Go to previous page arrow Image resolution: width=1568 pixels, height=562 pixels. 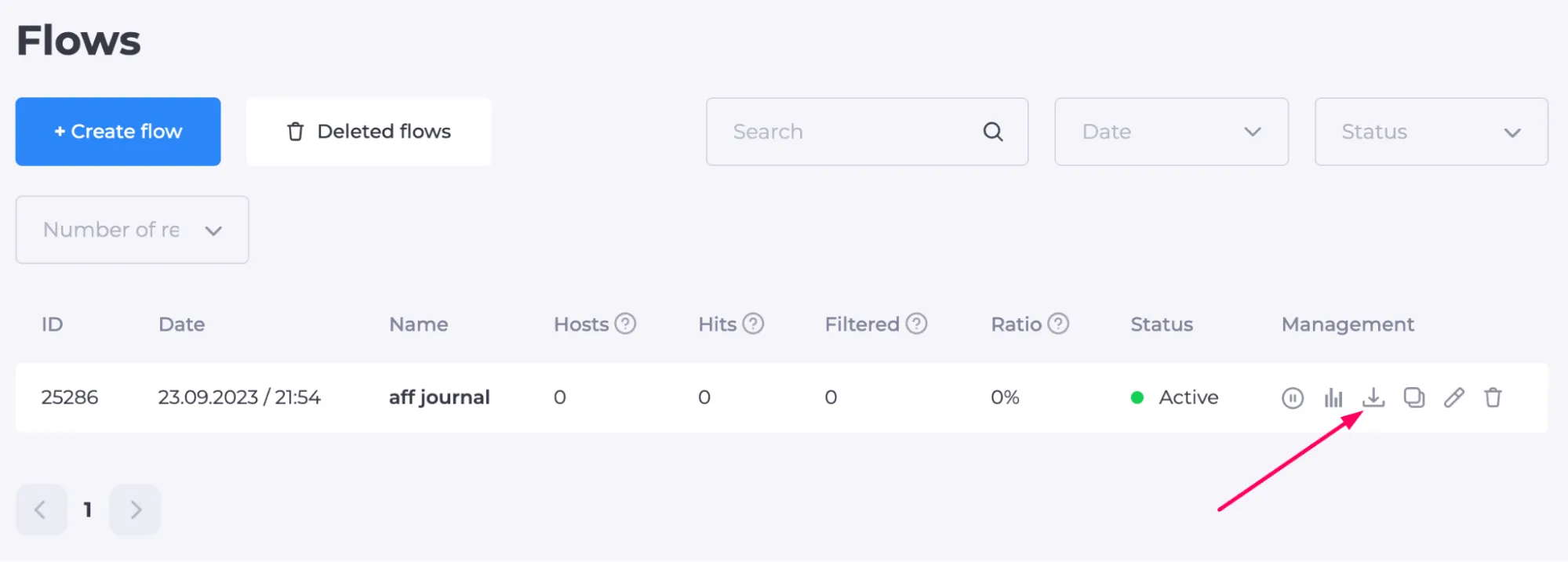(x=41, y=510)
